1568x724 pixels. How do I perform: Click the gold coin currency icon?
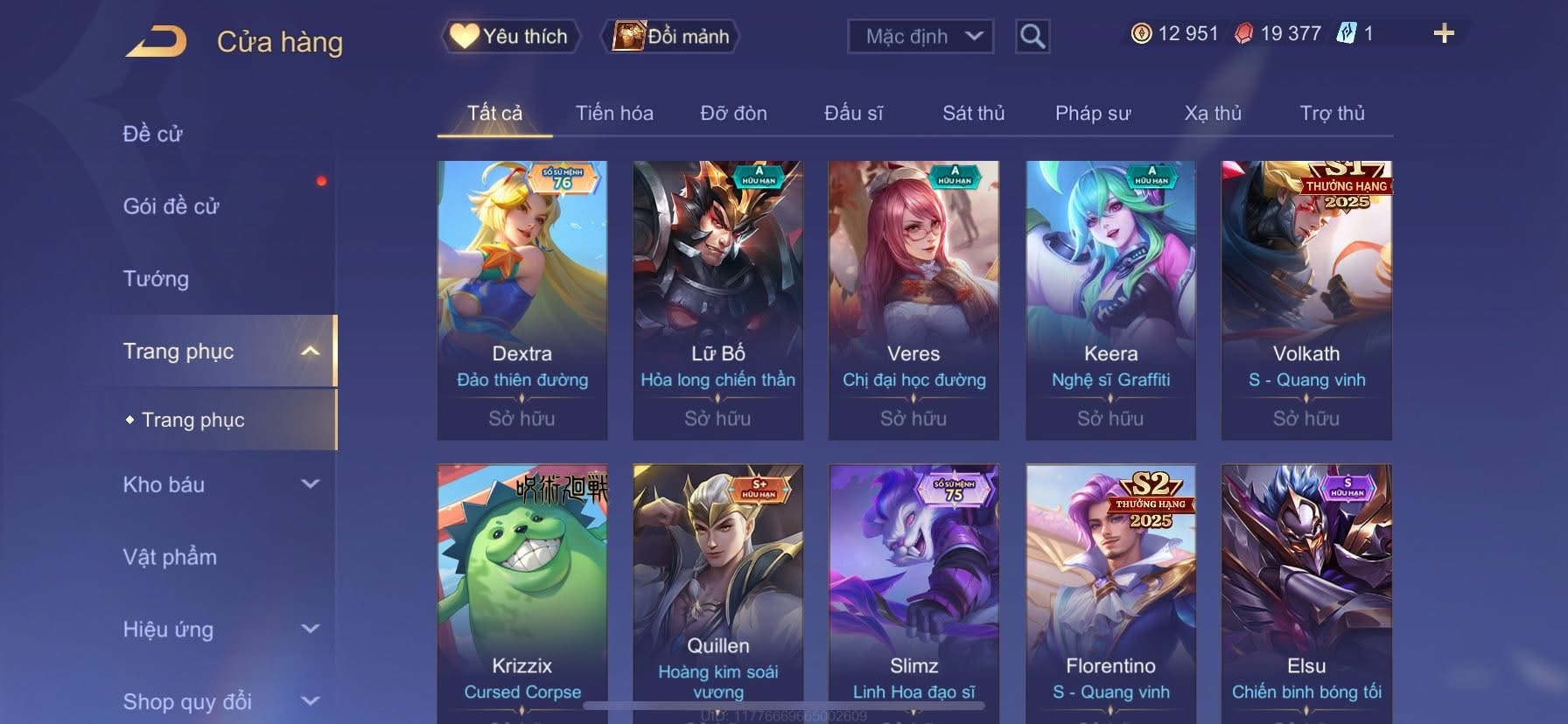click(x=1141, y=34)
